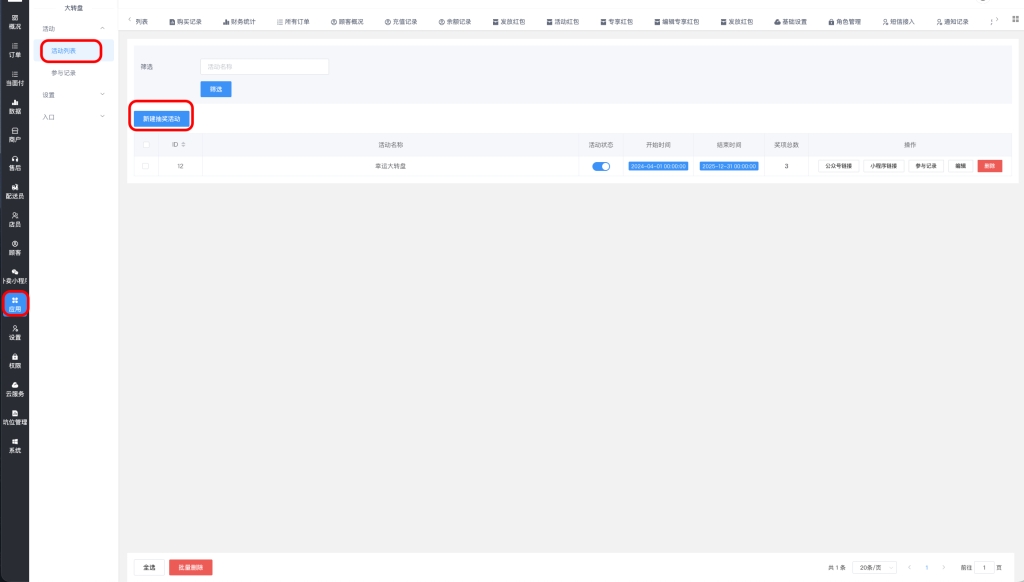Click the 活动名称 filter input field

click(x=264, y=67)
